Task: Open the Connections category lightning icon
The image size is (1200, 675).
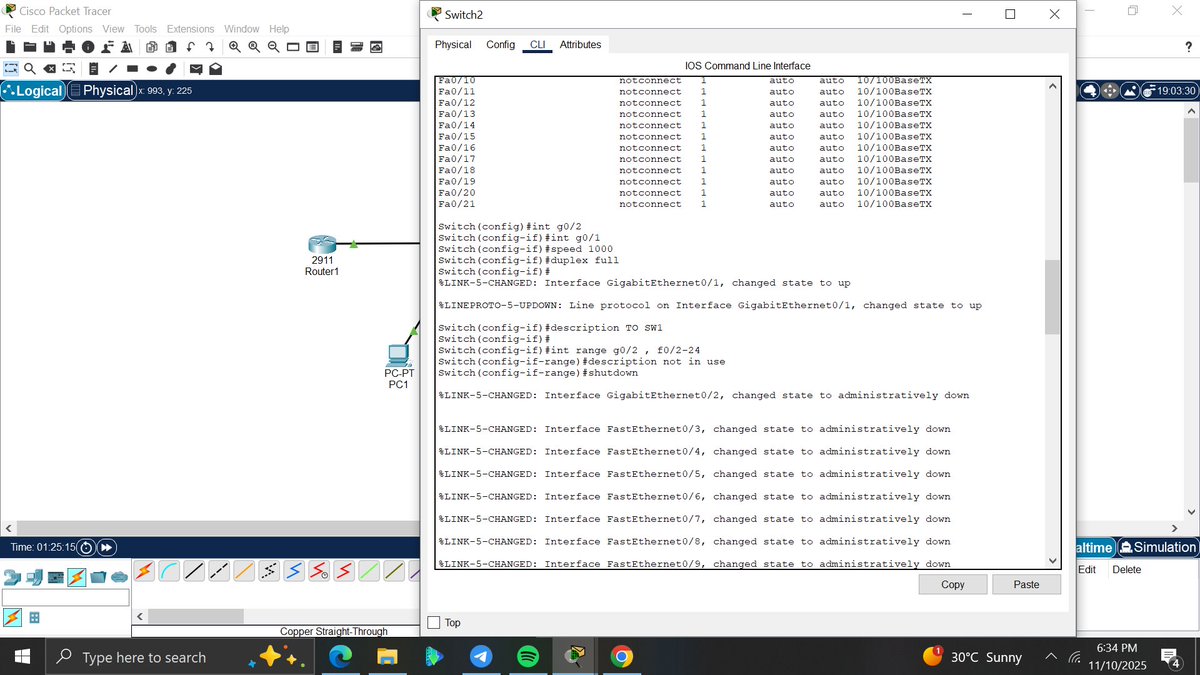Action: (x=76, y=576)
